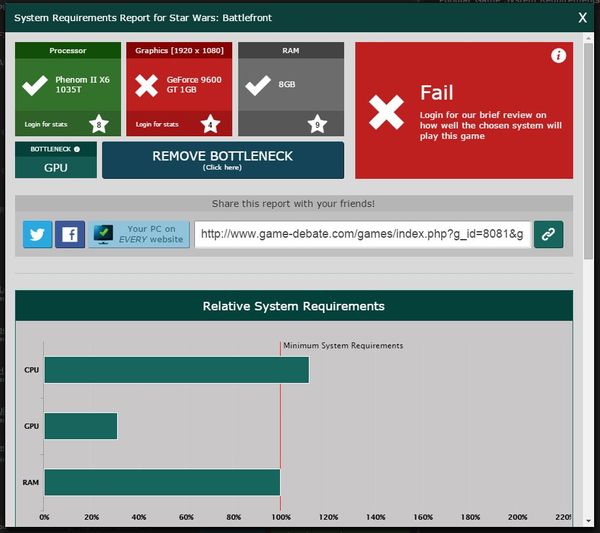Viewport: 600px width, 533px height.
Task: Click 'Share this report with your friends!' text
Action: pos(293,204)
